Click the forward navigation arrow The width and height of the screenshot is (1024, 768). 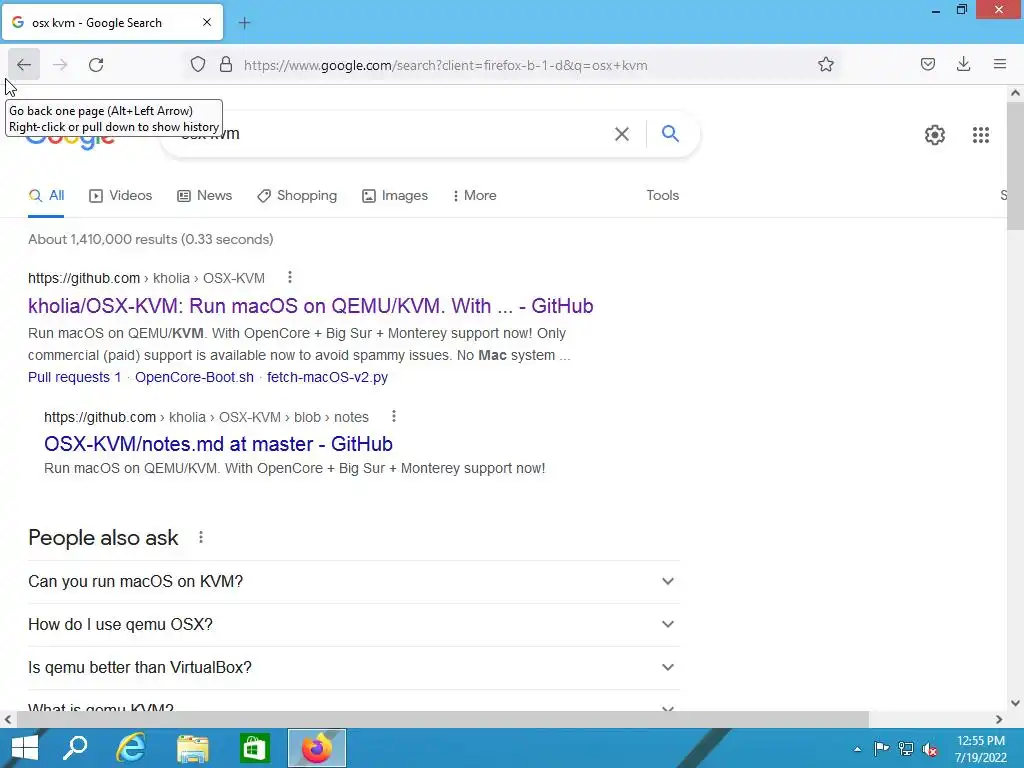(60, 65)
